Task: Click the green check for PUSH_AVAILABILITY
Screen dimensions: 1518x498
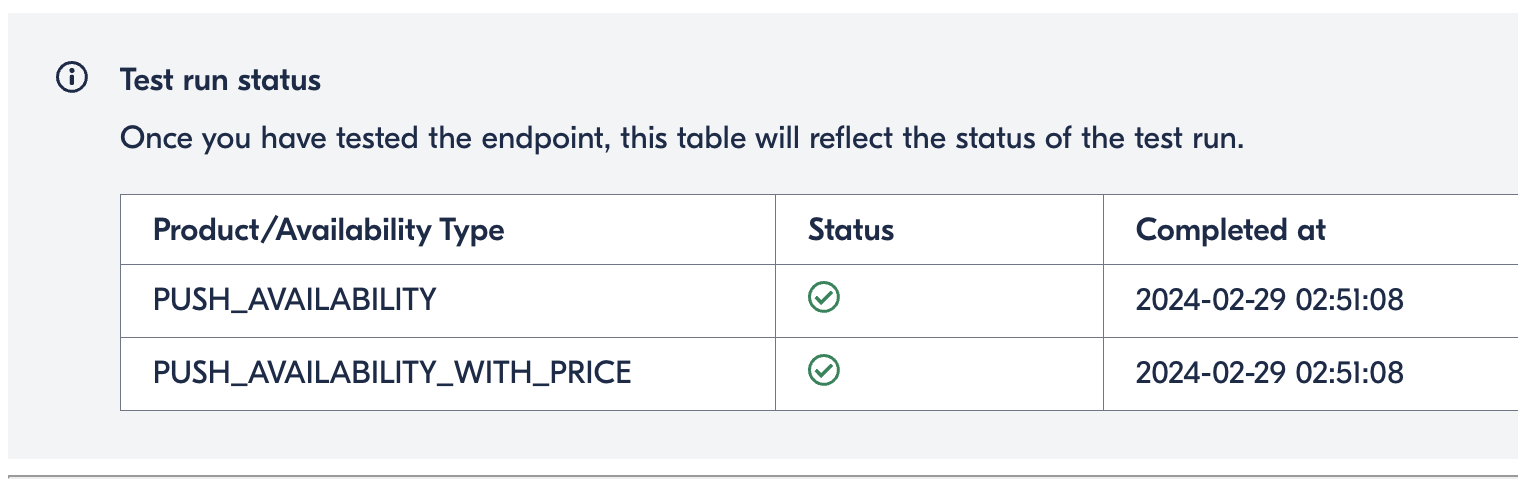Action: [823, 297]
